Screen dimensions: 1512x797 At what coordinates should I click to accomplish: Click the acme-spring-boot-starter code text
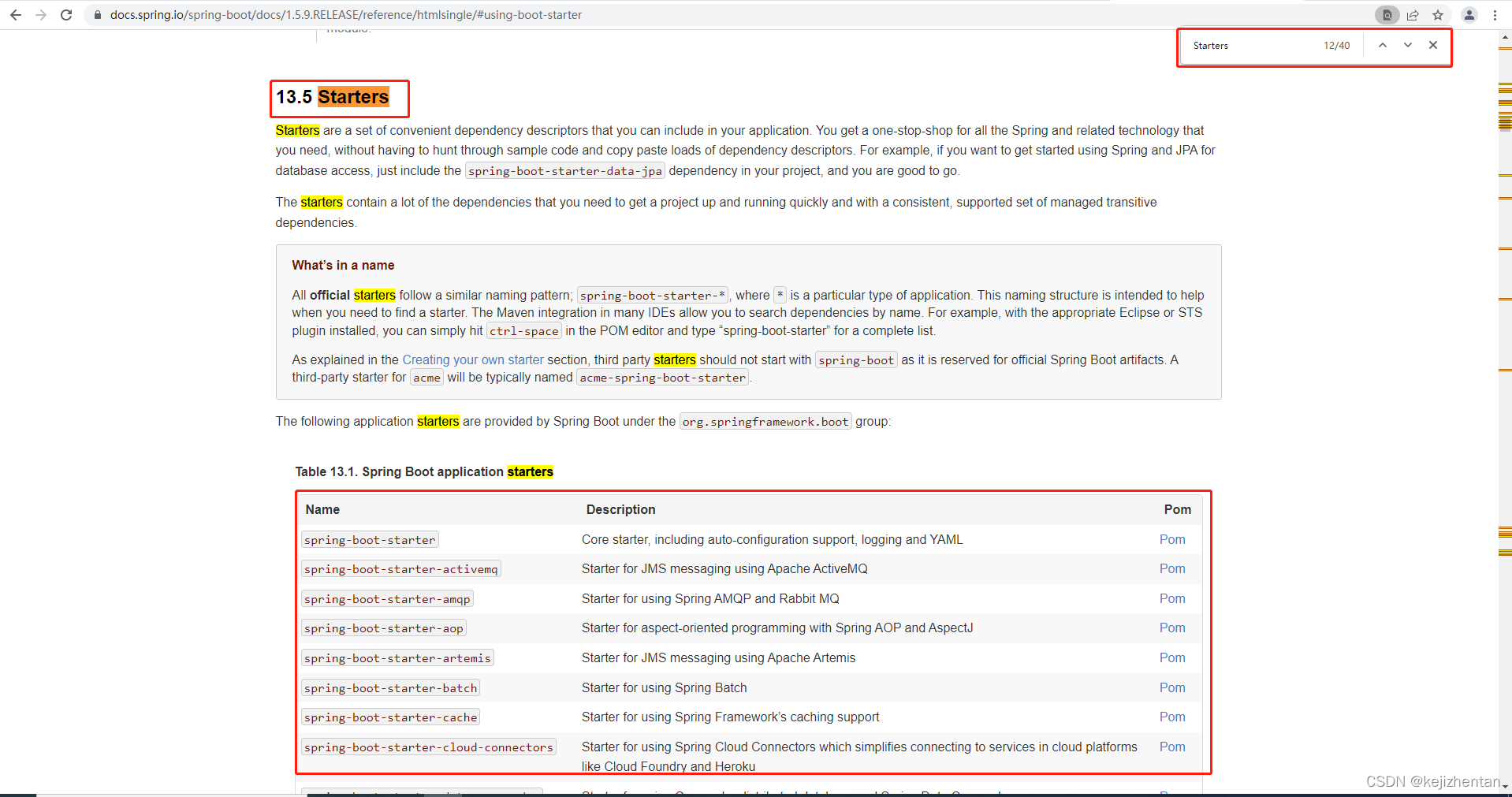pos(663,378)
